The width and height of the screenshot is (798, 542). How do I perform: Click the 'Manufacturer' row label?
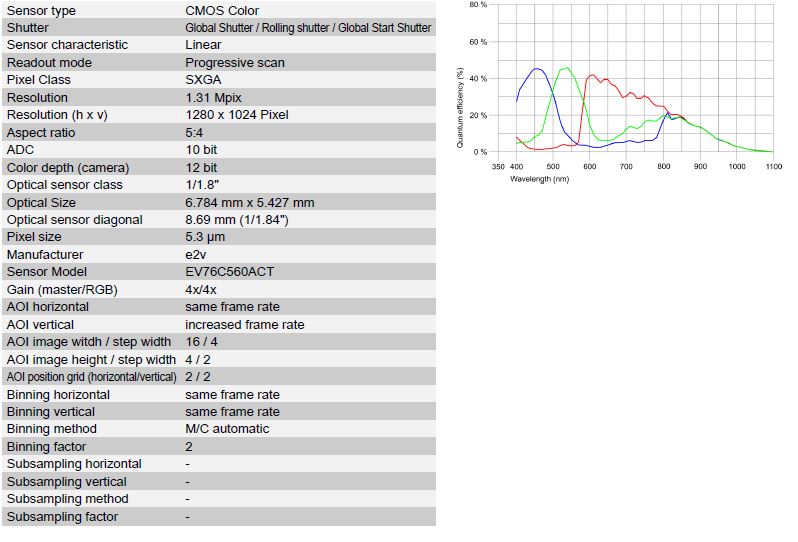pyautogui.click(x=45, y=254)
